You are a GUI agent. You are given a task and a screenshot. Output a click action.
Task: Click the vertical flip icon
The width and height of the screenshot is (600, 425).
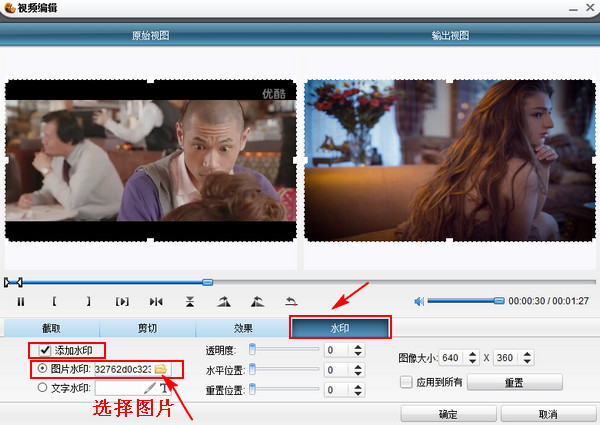point(190,302)
